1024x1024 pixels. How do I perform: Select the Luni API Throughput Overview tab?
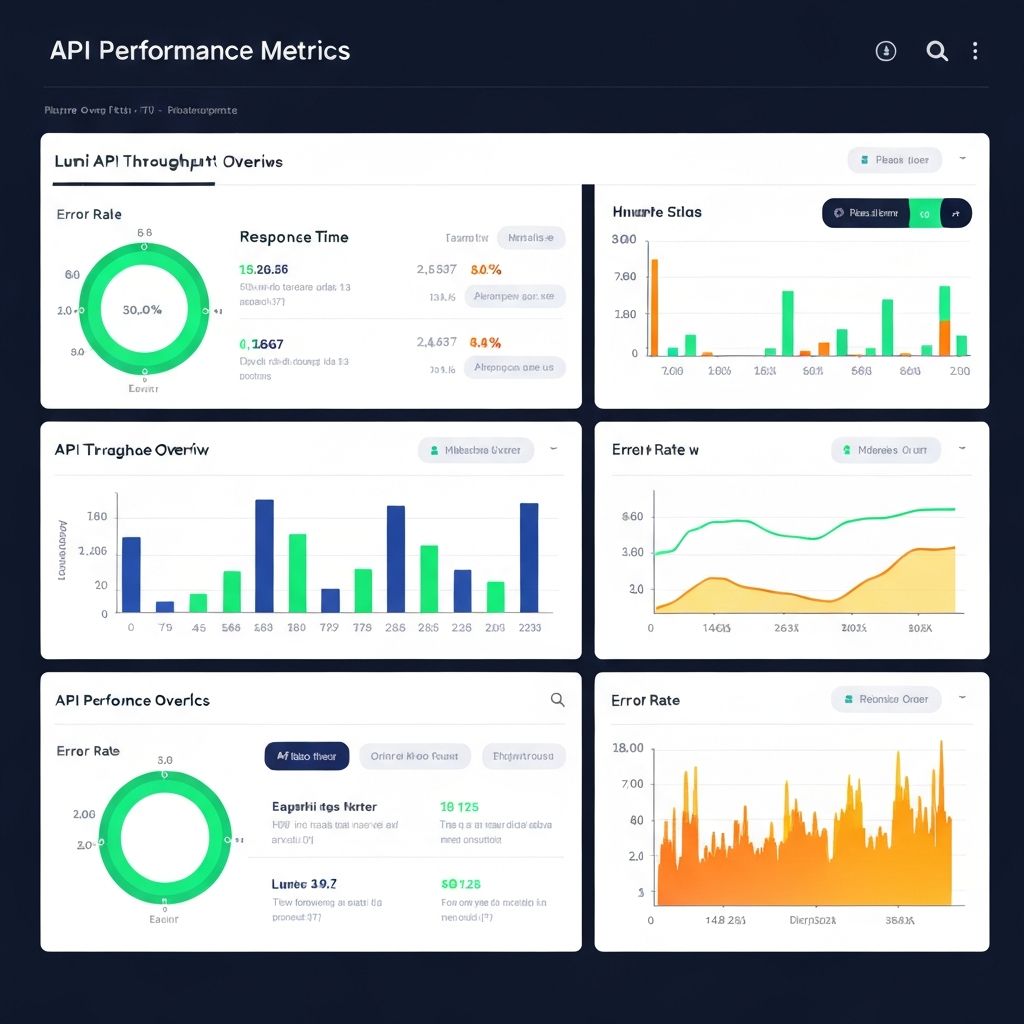168,162
